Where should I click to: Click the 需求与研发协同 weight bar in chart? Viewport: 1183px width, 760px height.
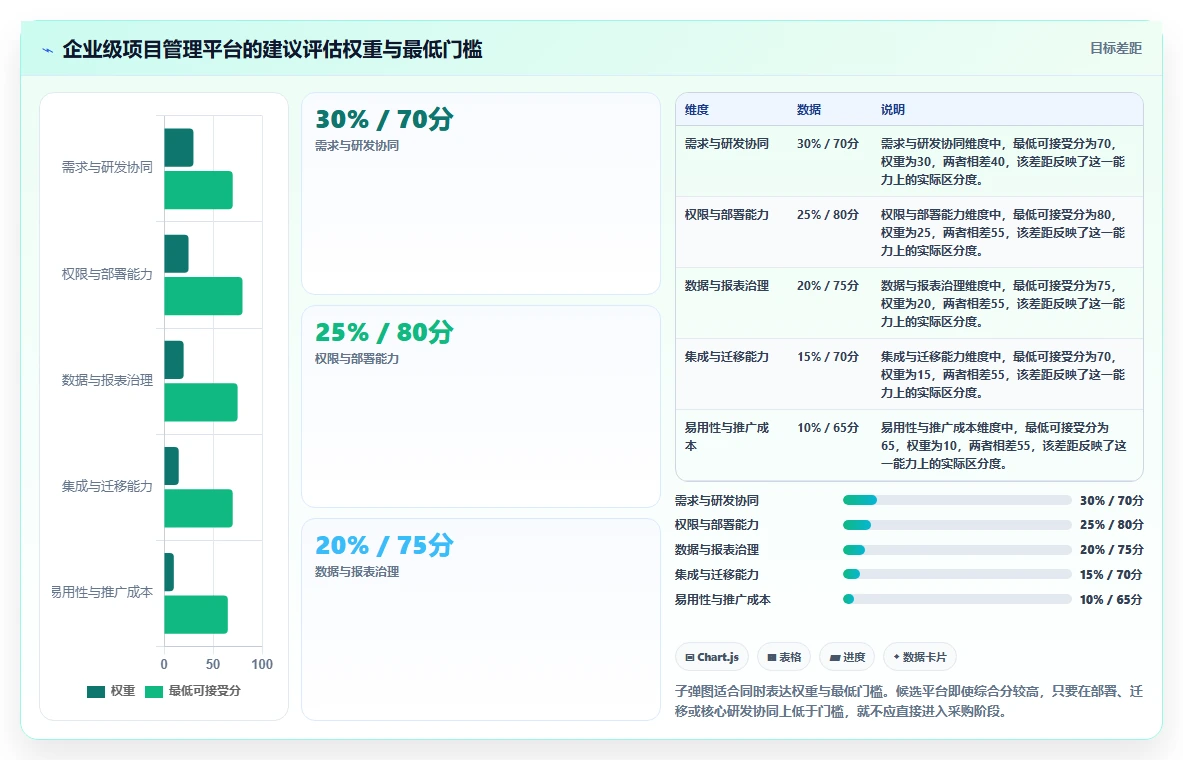point(179,148)
